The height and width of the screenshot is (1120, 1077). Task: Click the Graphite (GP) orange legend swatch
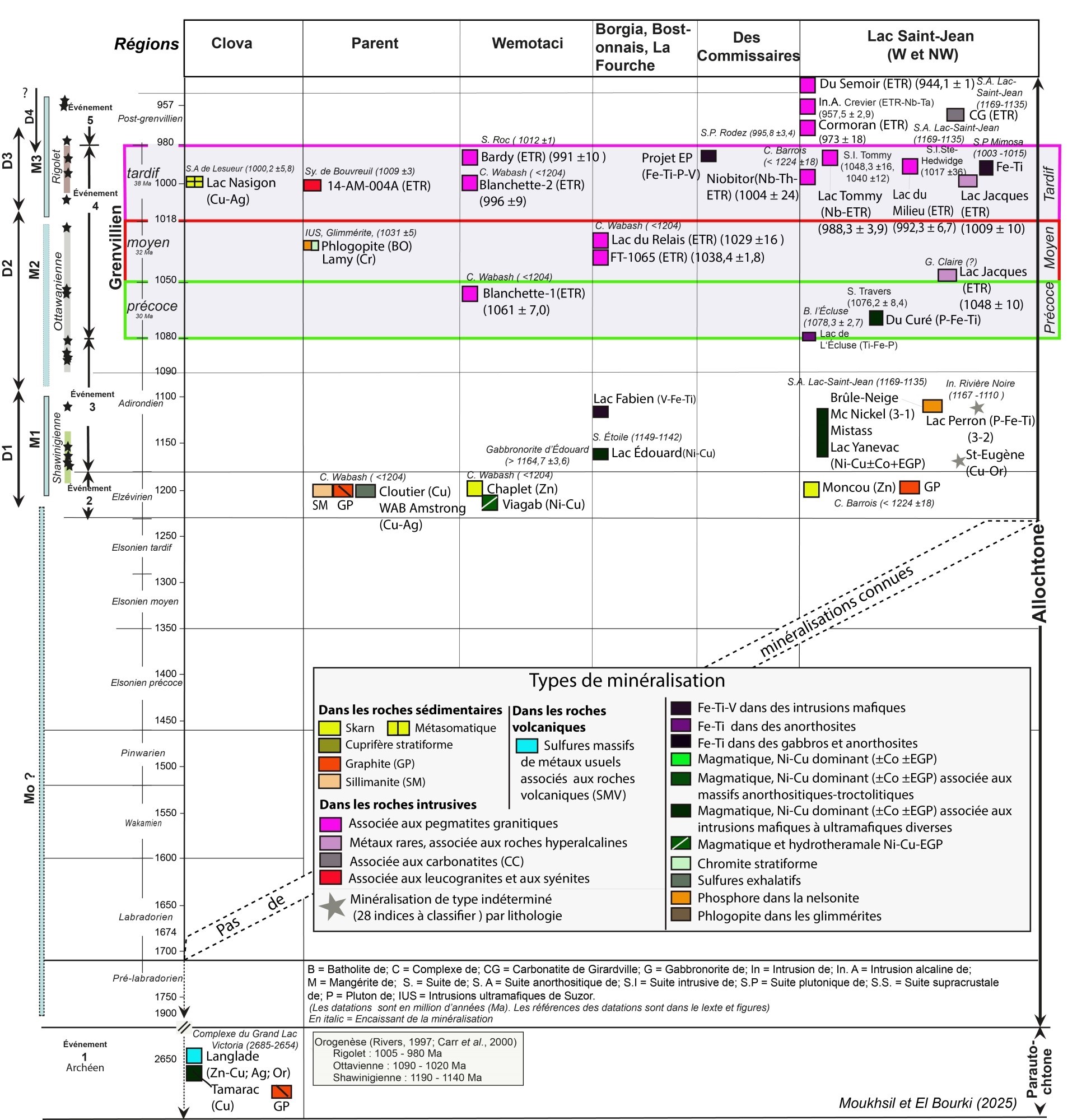coord(330,764)
